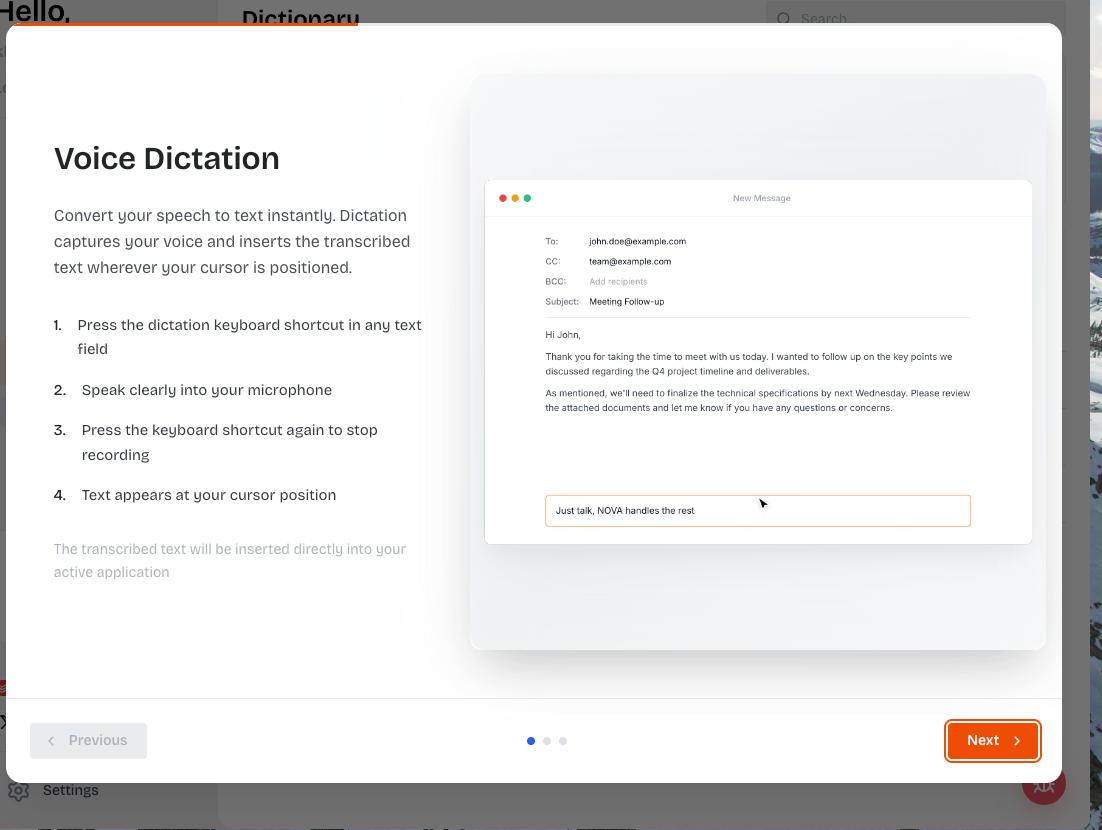Select the middle pagination dot
The width and height of the screenshot is (1102, 830).
click(547, 741)
